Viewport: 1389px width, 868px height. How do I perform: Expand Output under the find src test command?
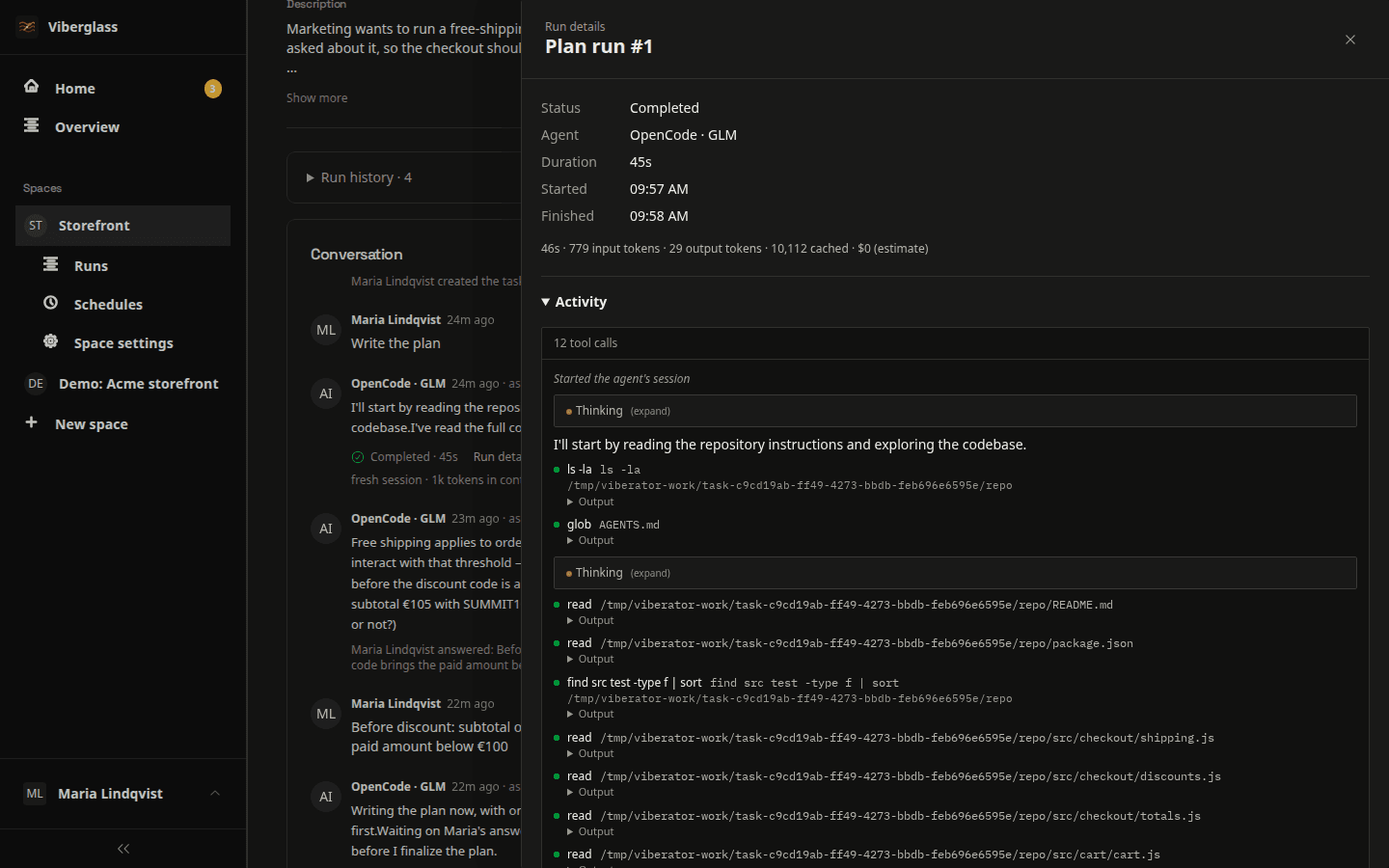[590, 714]
